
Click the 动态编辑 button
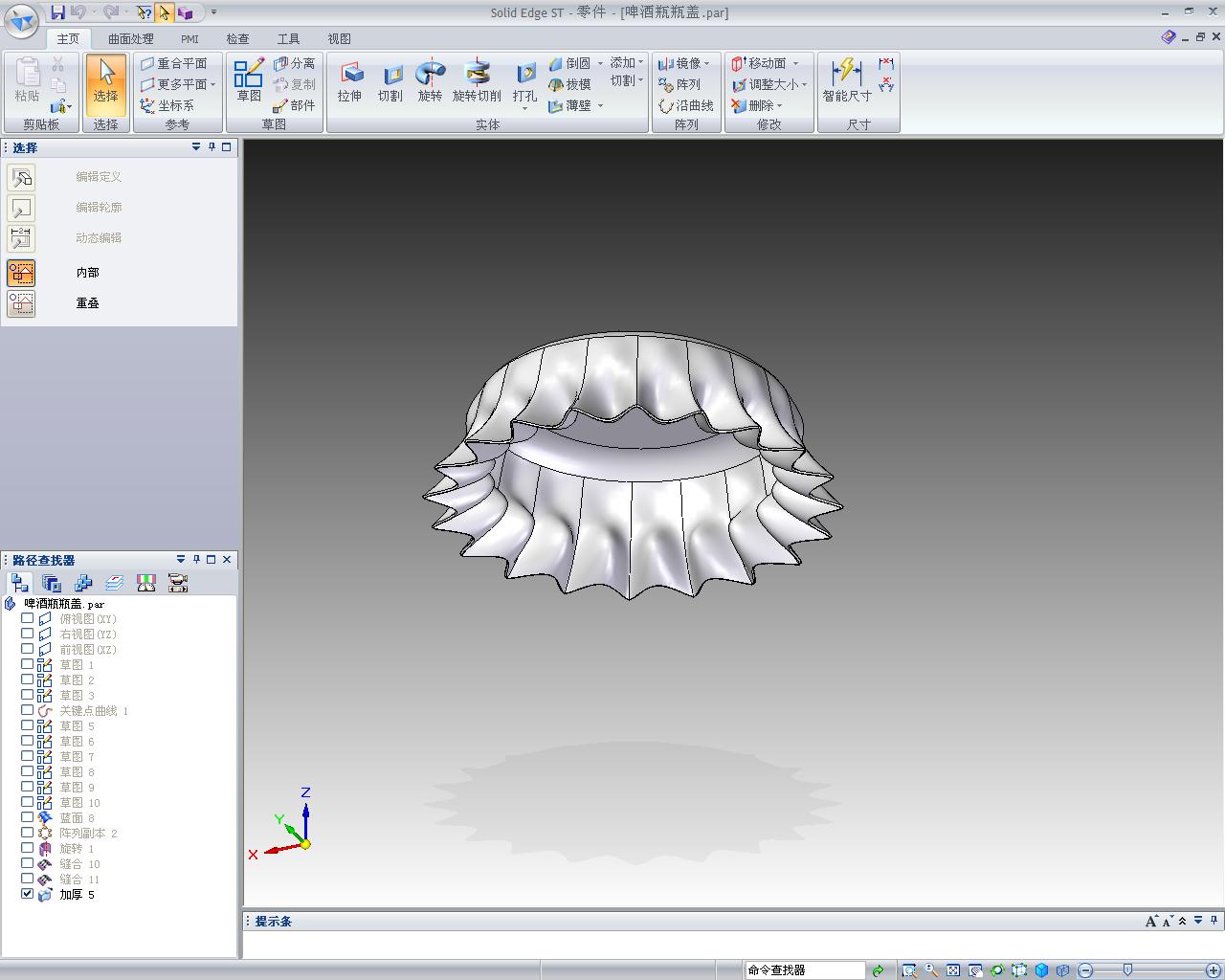[21, 238]
